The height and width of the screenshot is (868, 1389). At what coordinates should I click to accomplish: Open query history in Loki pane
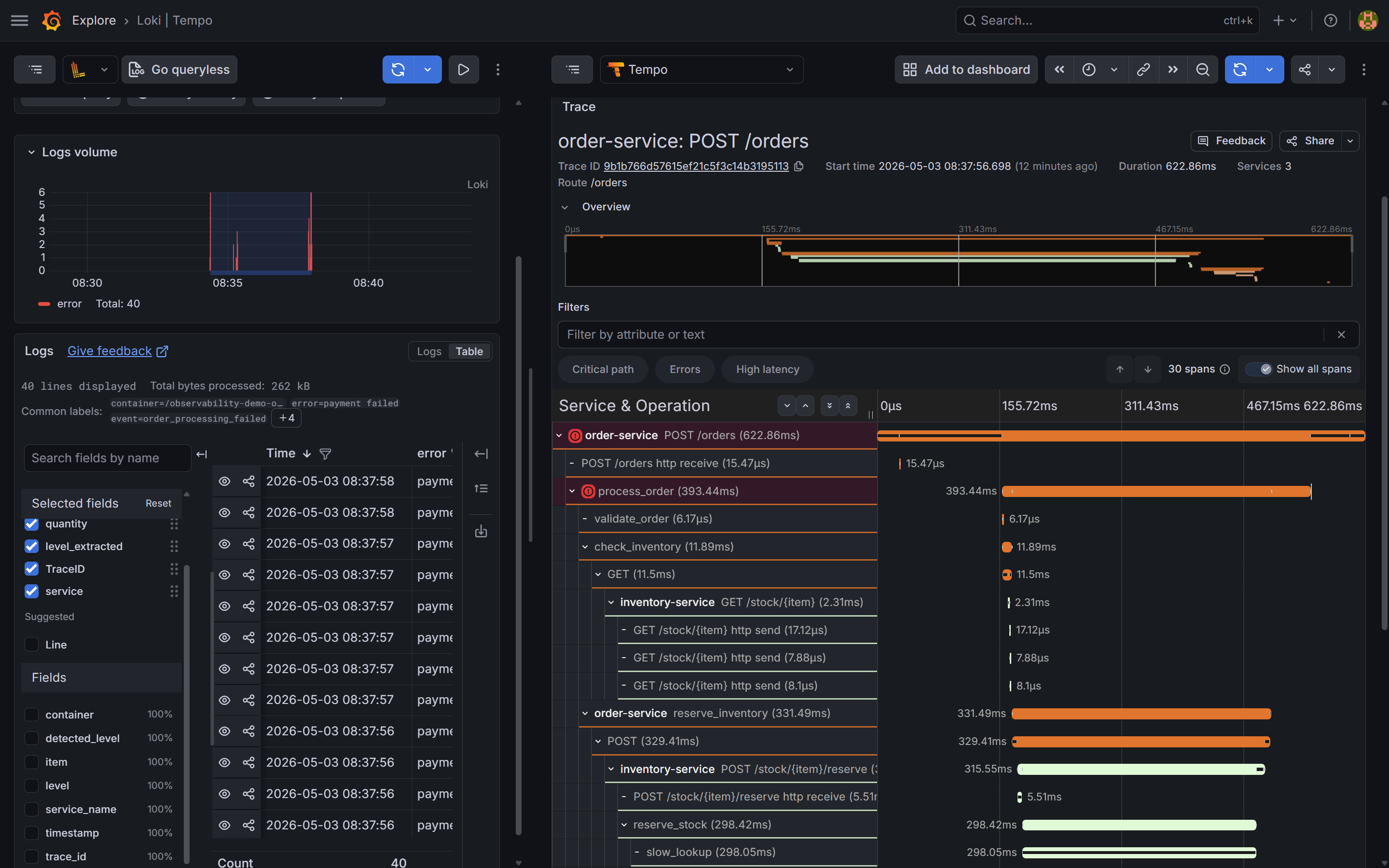point(35,69)
